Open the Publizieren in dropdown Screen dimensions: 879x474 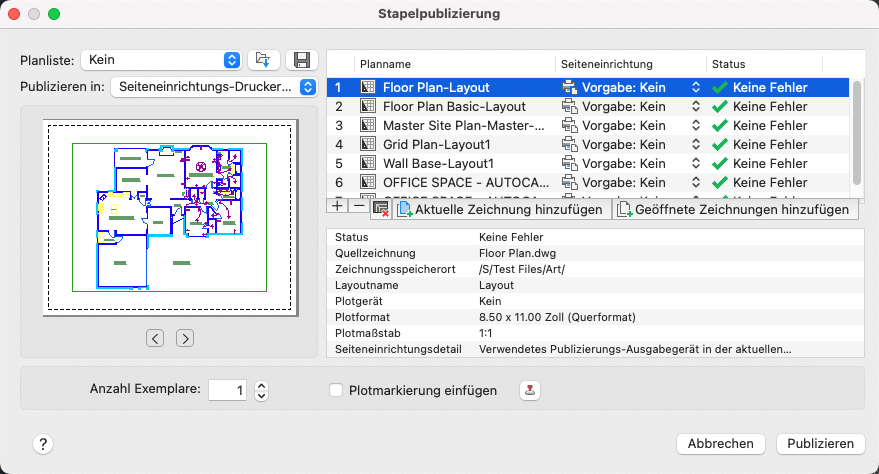(x=214, y=87)
